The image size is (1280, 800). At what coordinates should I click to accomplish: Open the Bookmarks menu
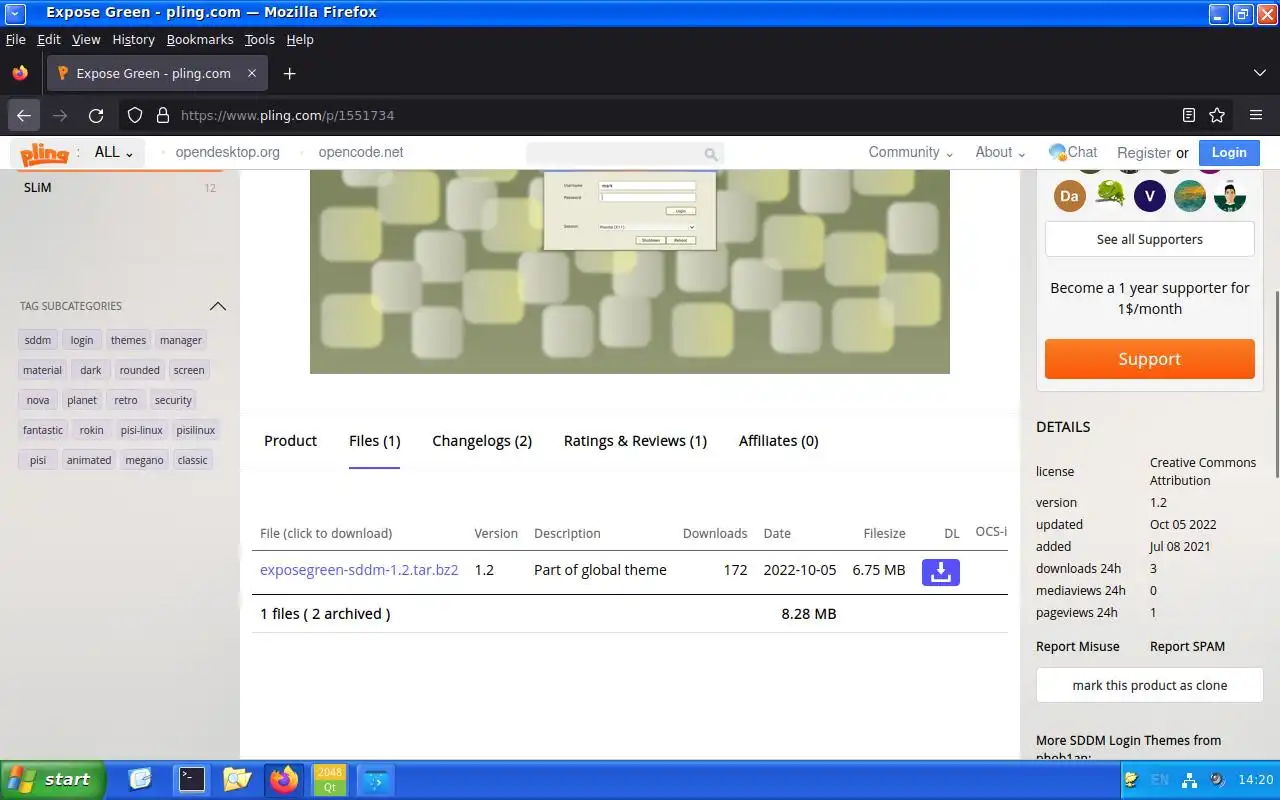point(200,39)
